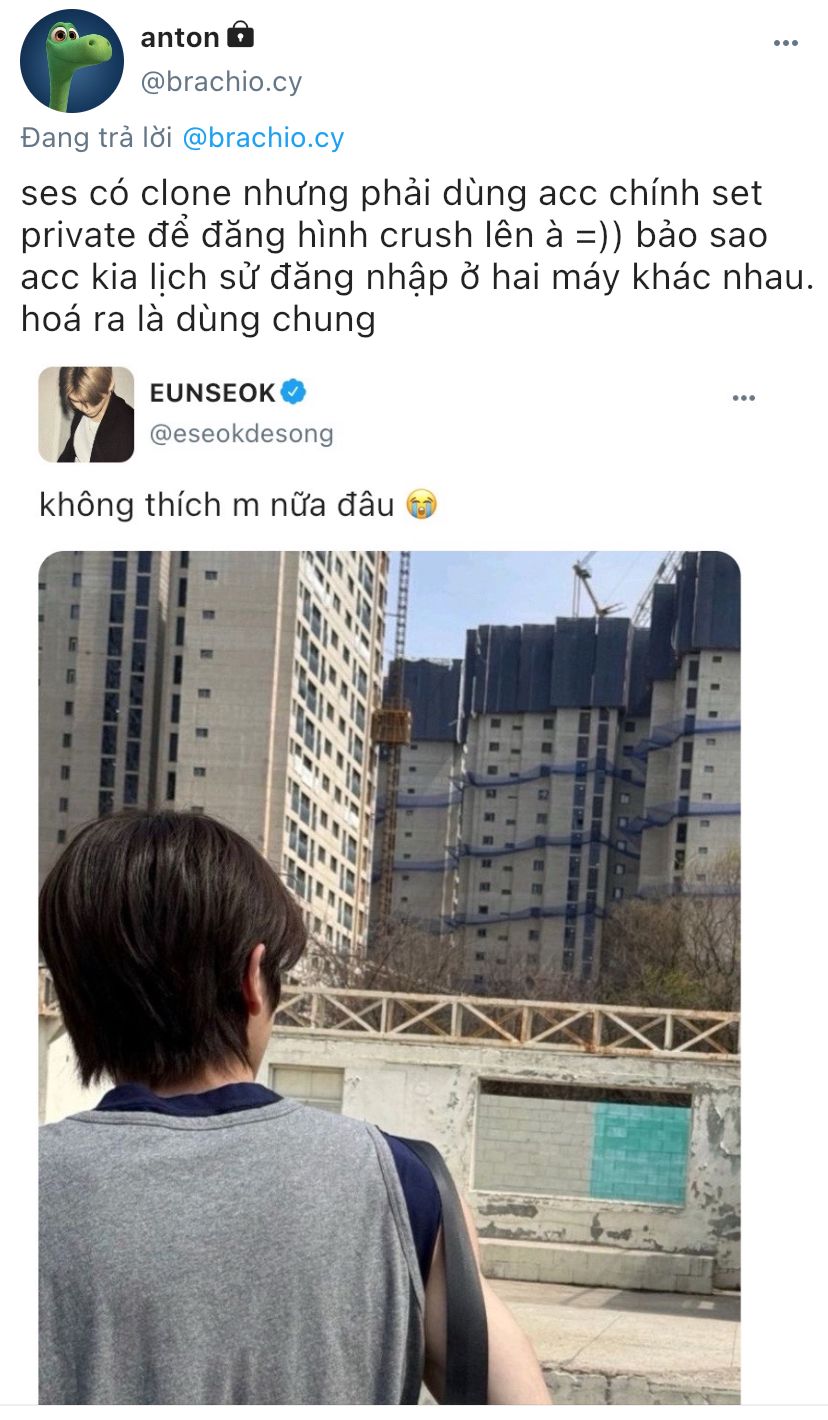Viewport: 828px width, 1420px height.
Task: Click the @brachio.cy handle under anton's name
Action: click(221, 82)
